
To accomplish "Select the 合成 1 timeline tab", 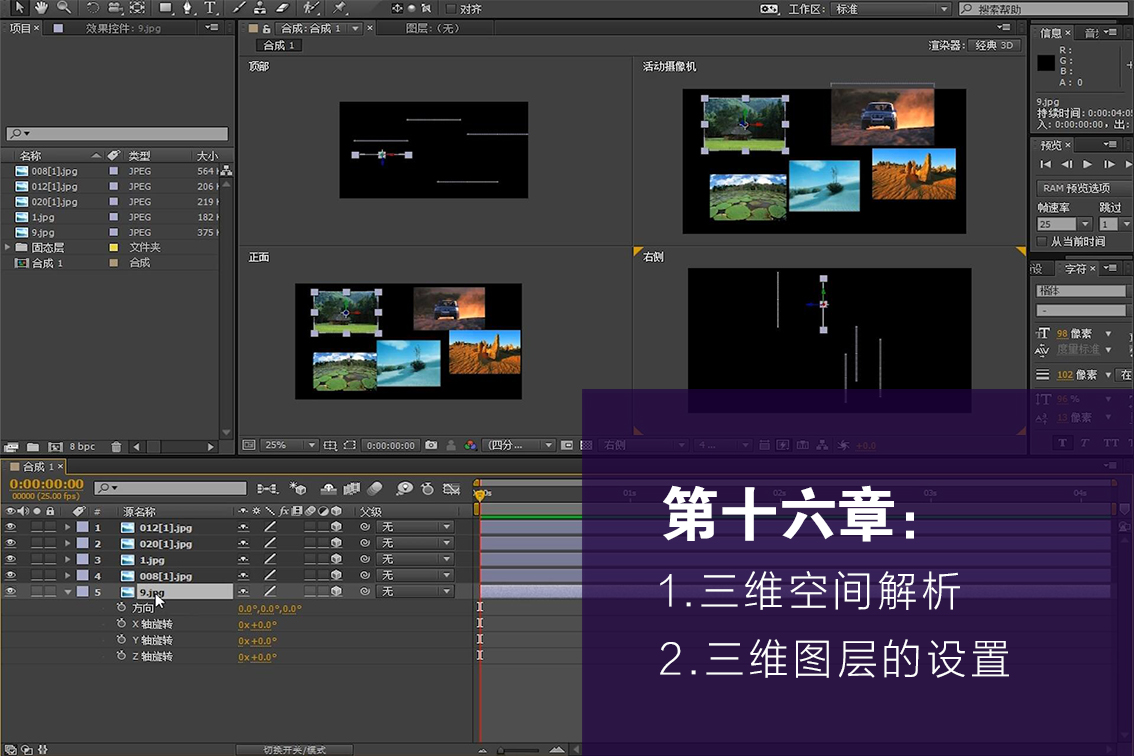I will click(x=38, y=467).
